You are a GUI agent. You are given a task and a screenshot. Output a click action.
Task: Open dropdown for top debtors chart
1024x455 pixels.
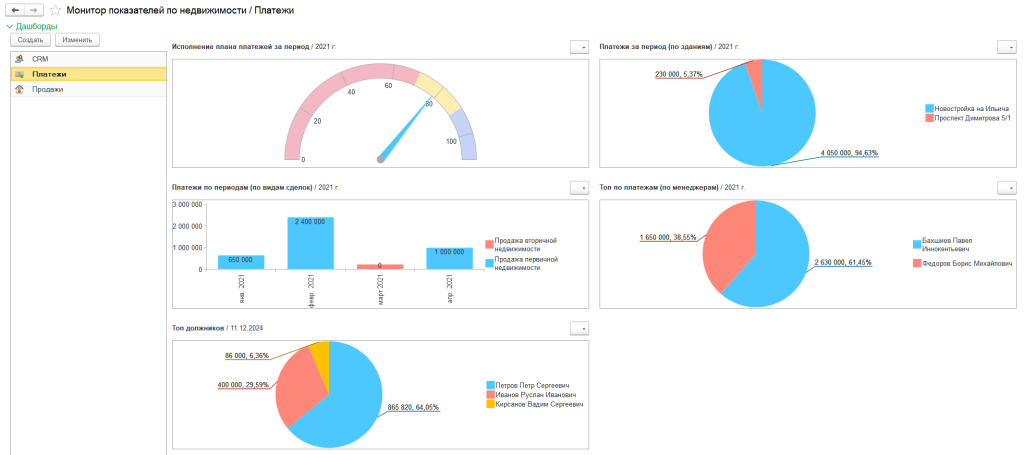point(578,328)
